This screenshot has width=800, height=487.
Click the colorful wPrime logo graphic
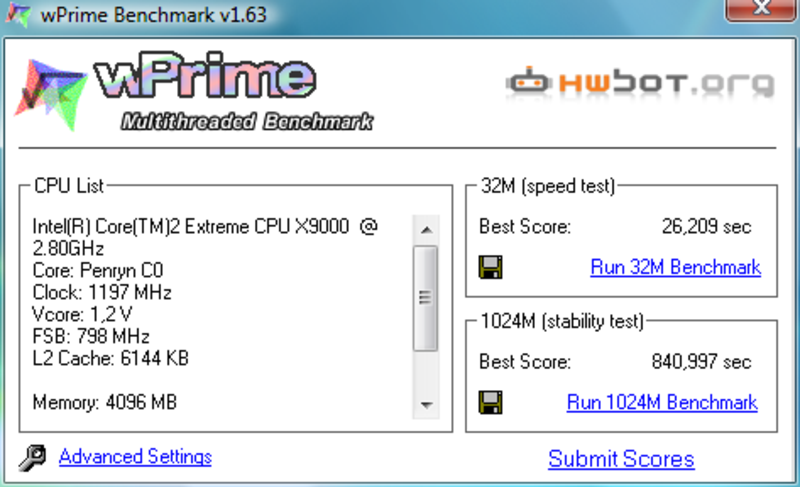point(50,94)
